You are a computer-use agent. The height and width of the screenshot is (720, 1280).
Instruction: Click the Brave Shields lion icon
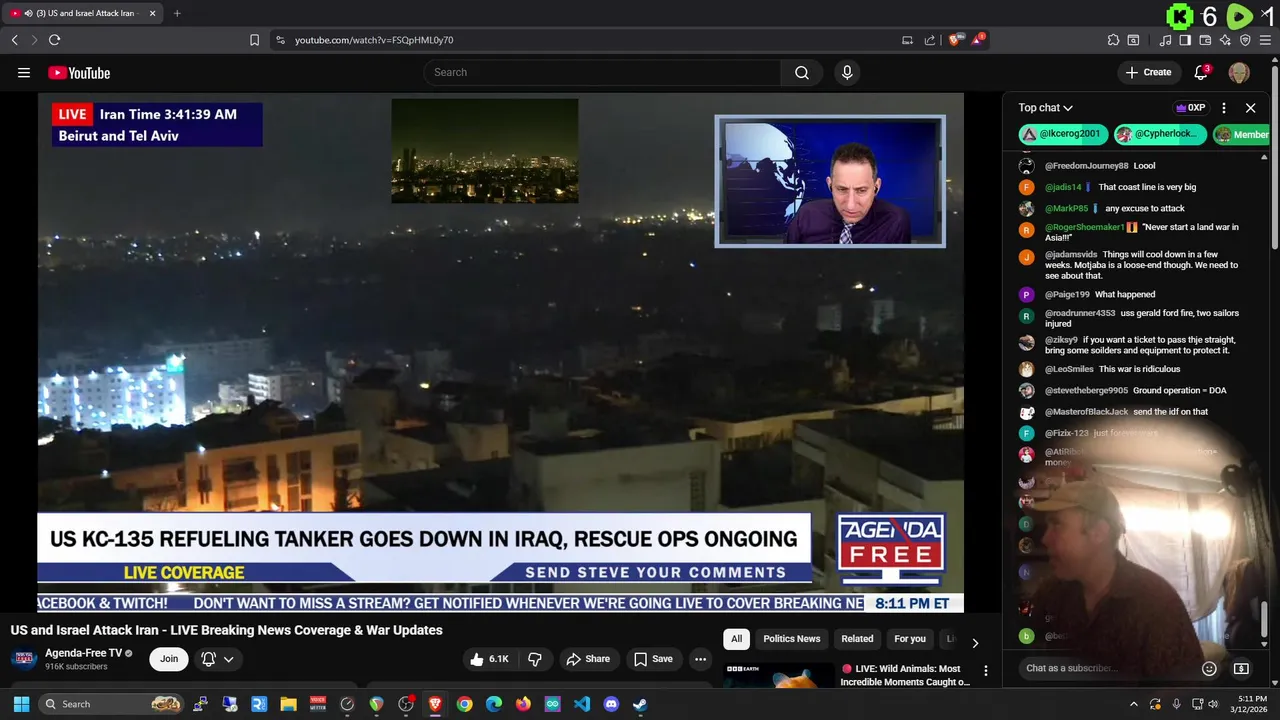(x=955, y=40)
